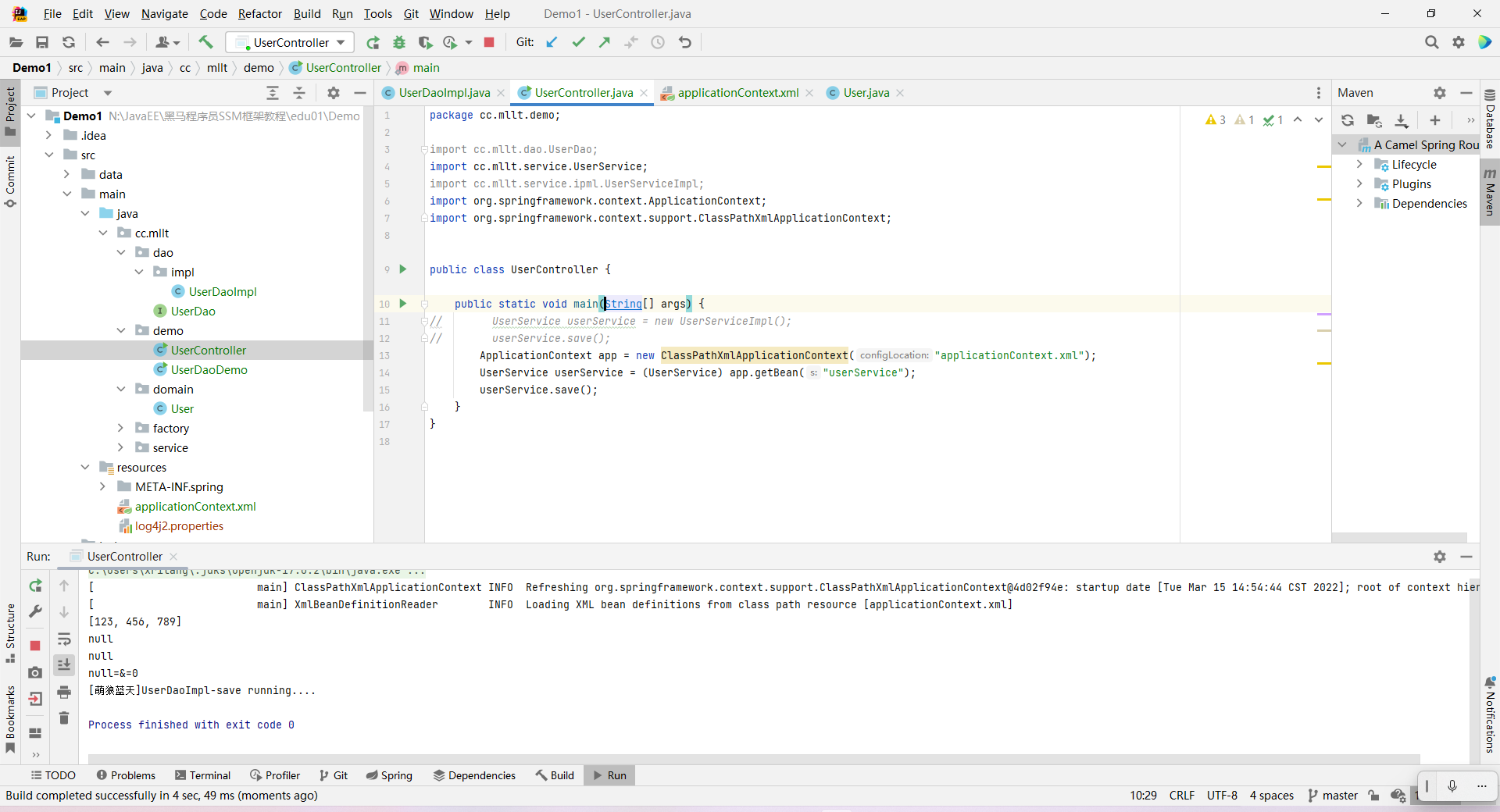The image size is (1500, 812).
Task: Toggle scroll to end in Run console
Action: tap(64, 664)
